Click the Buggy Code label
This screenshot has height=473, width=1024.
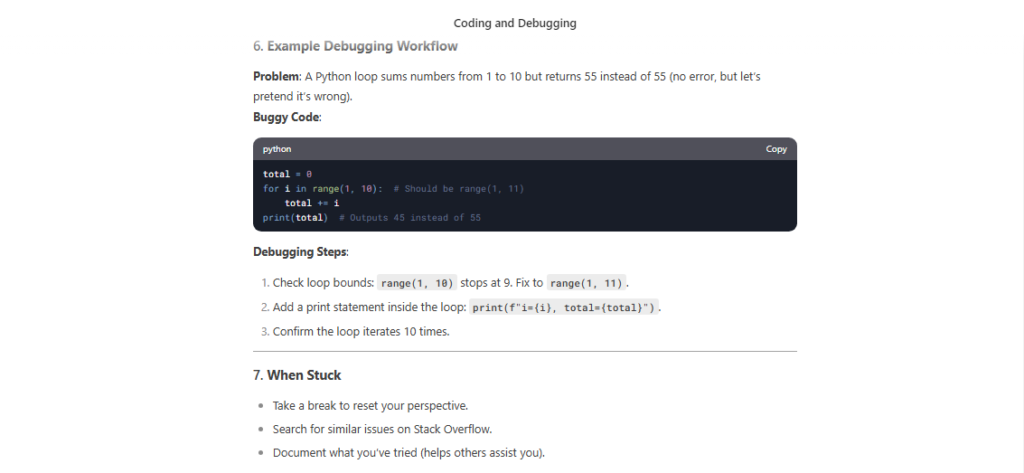coord(287,118)
